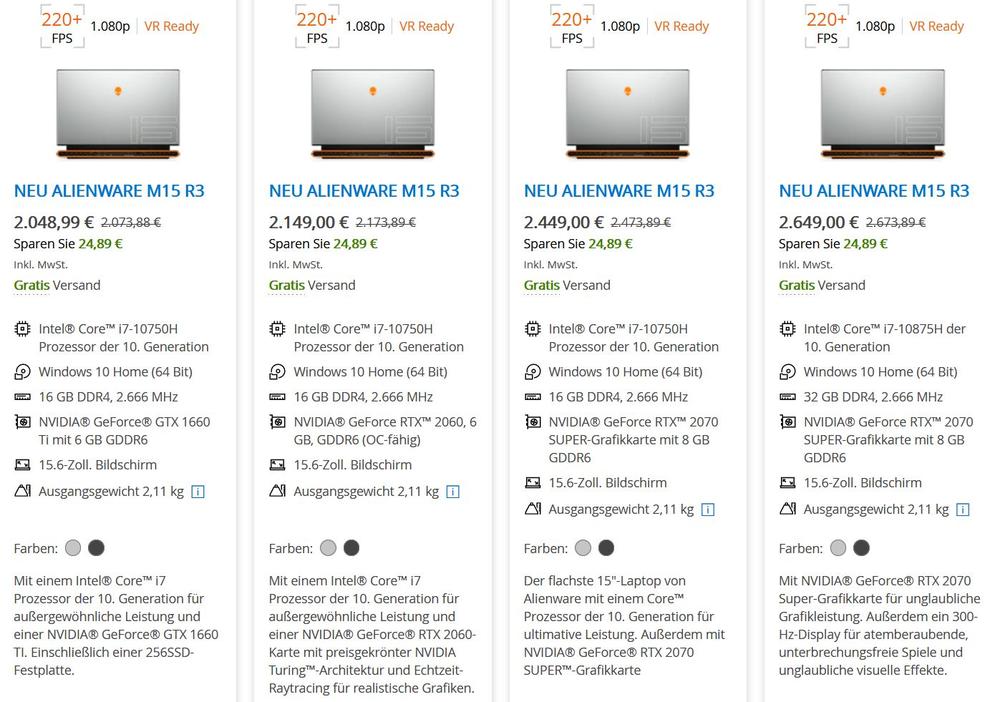
Task: Click Gratis Versand on 2.149,00 € laptop
Action: point(312,285)
